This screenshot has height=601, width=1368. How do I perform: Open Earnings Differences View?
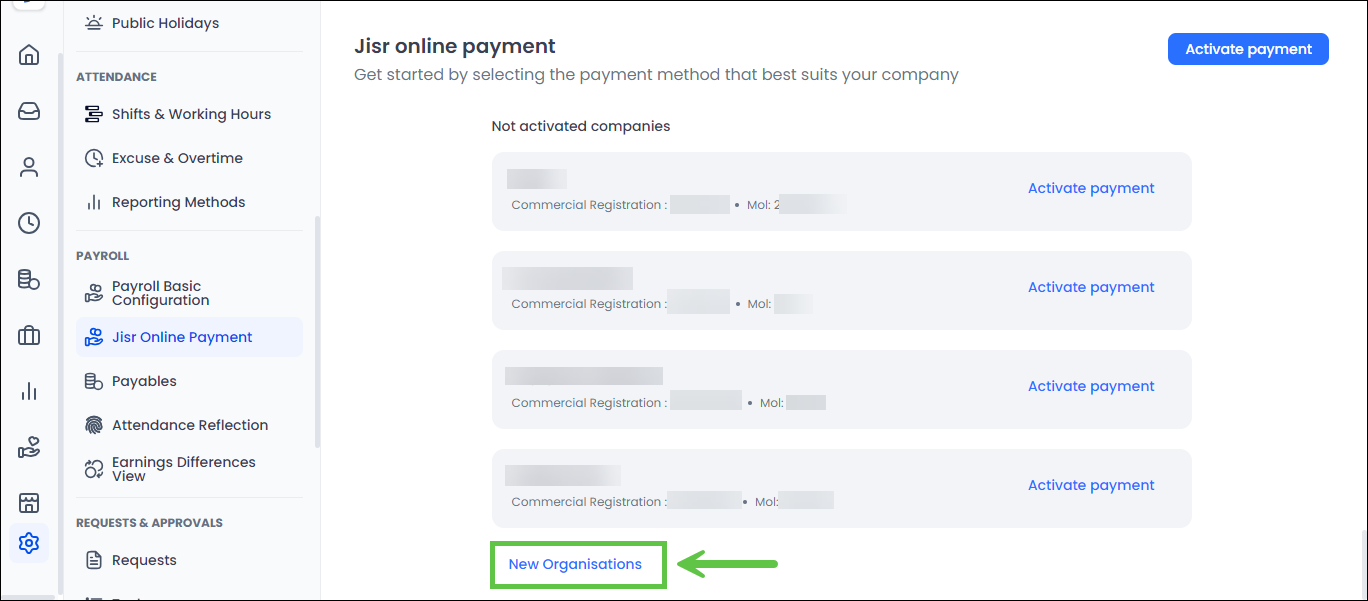(x=183, y=469)
